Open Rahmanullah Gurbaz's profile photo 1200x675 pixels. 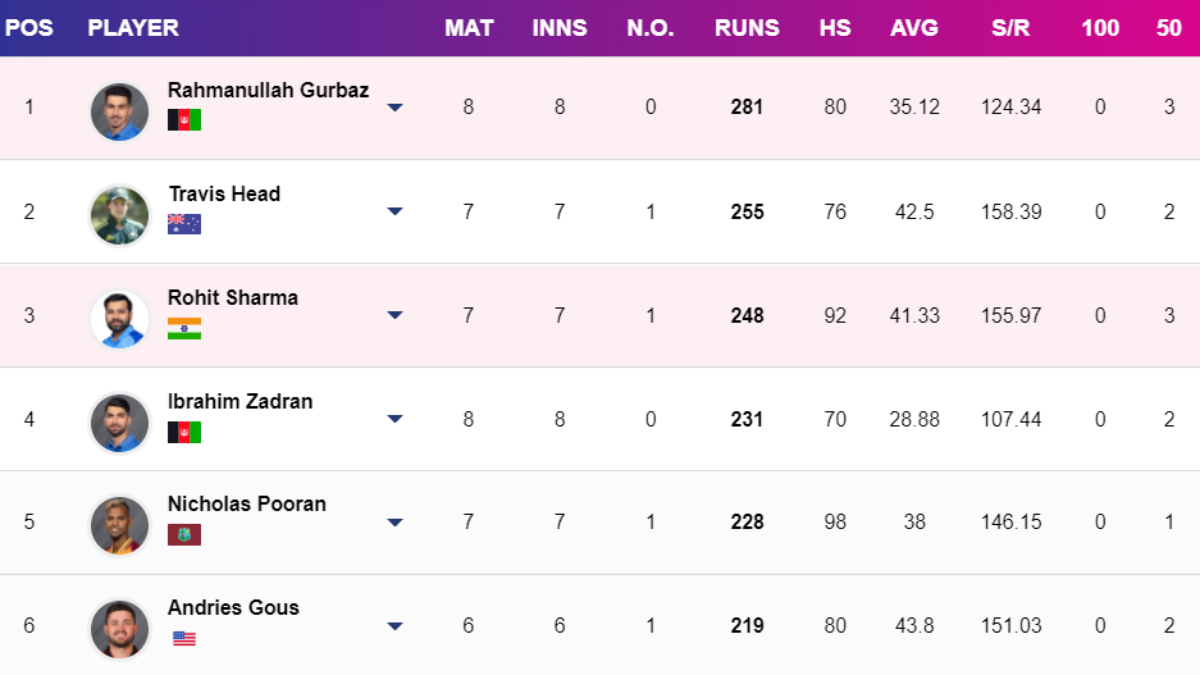tap(120, 111)
